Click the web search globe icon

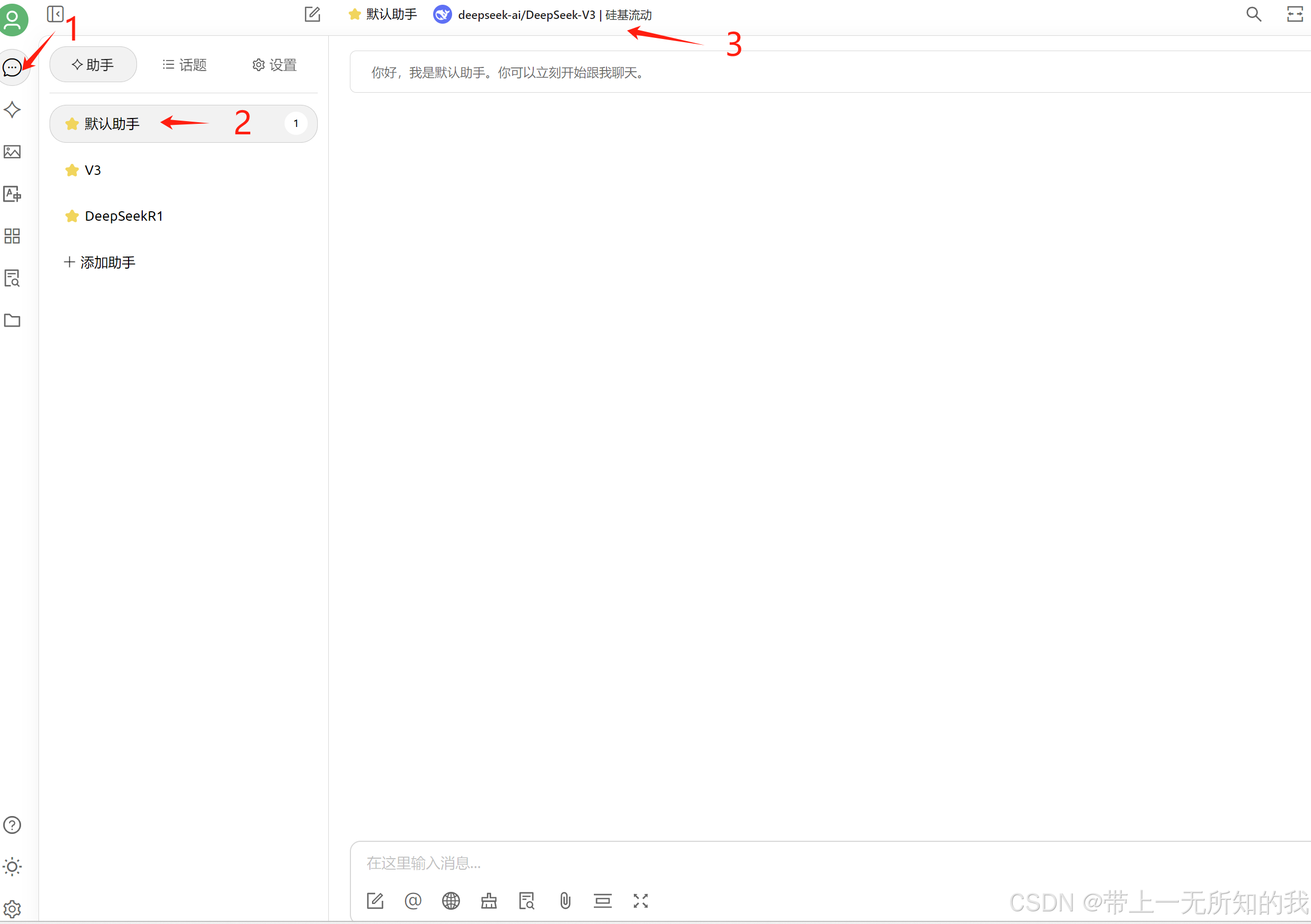pyautogui.click(x=451, y=901)
